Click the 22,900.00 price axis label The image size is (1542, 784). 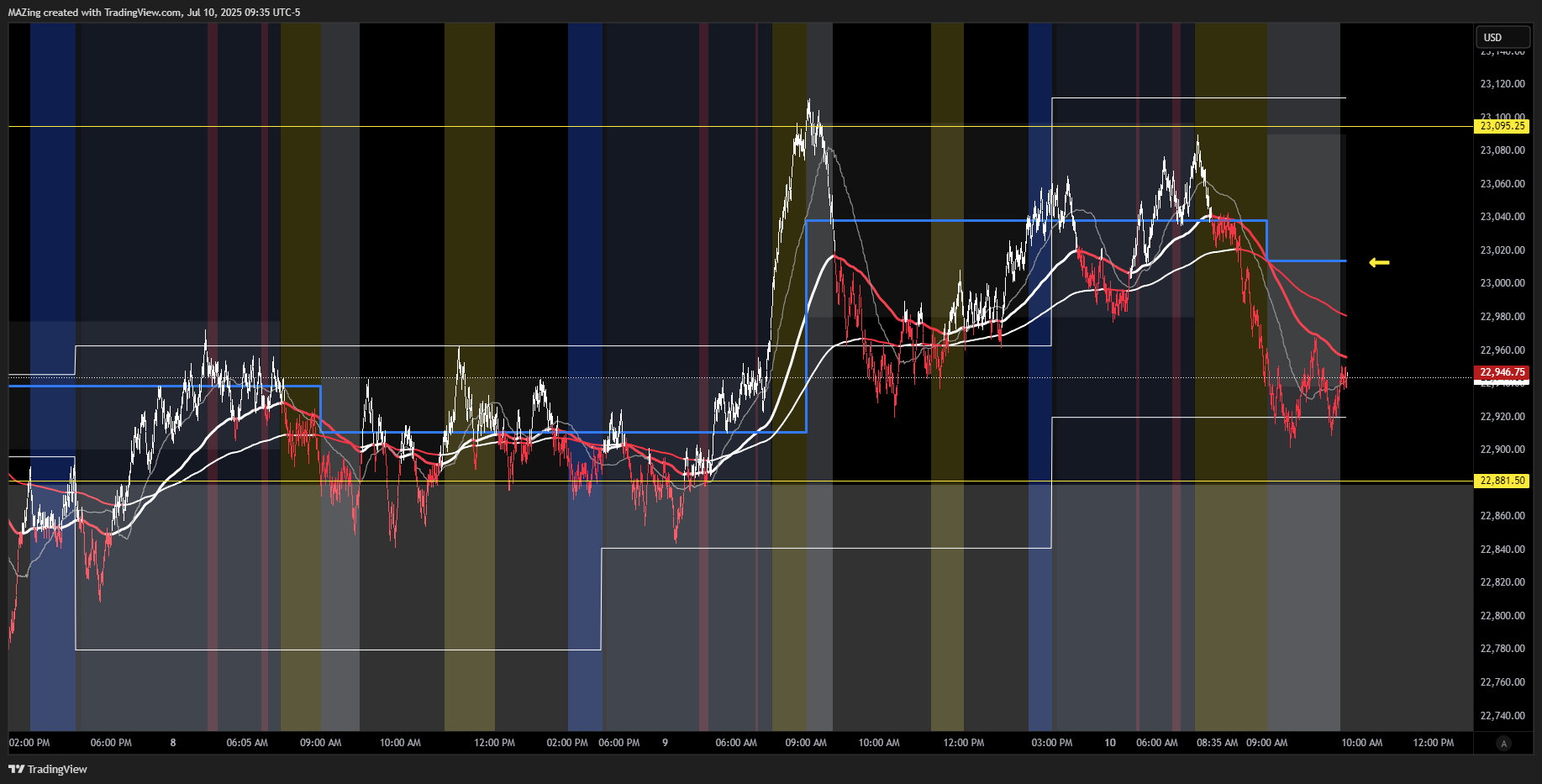(x=1503, y=450)
